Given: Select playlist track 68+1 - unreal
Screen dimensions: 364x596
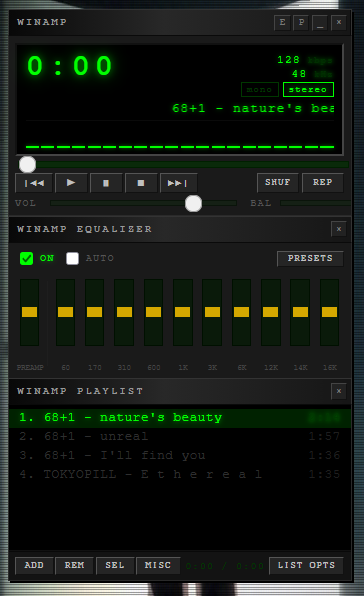Looking at the screenshot, I should point(180,436).
